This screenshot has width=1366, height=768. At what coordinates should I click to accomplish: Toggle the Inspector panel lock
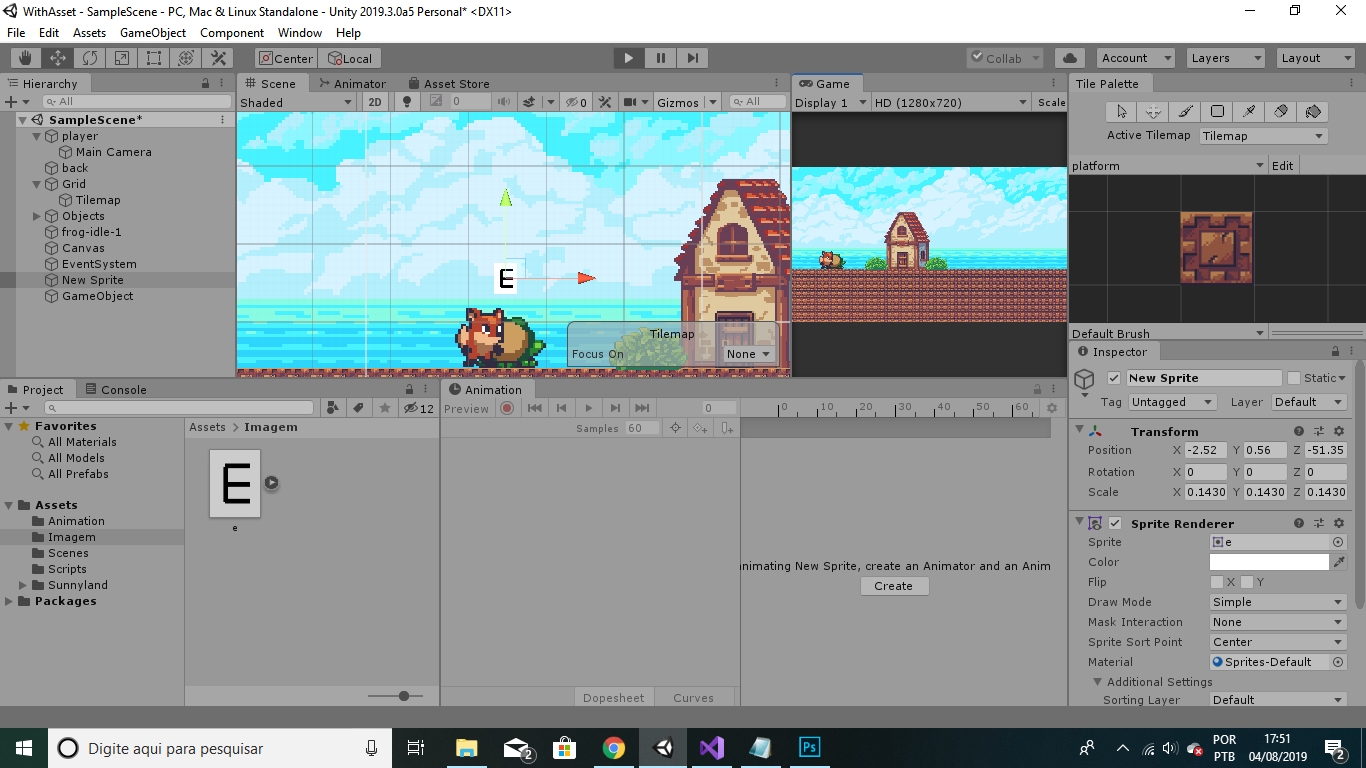pos(1334,351)
